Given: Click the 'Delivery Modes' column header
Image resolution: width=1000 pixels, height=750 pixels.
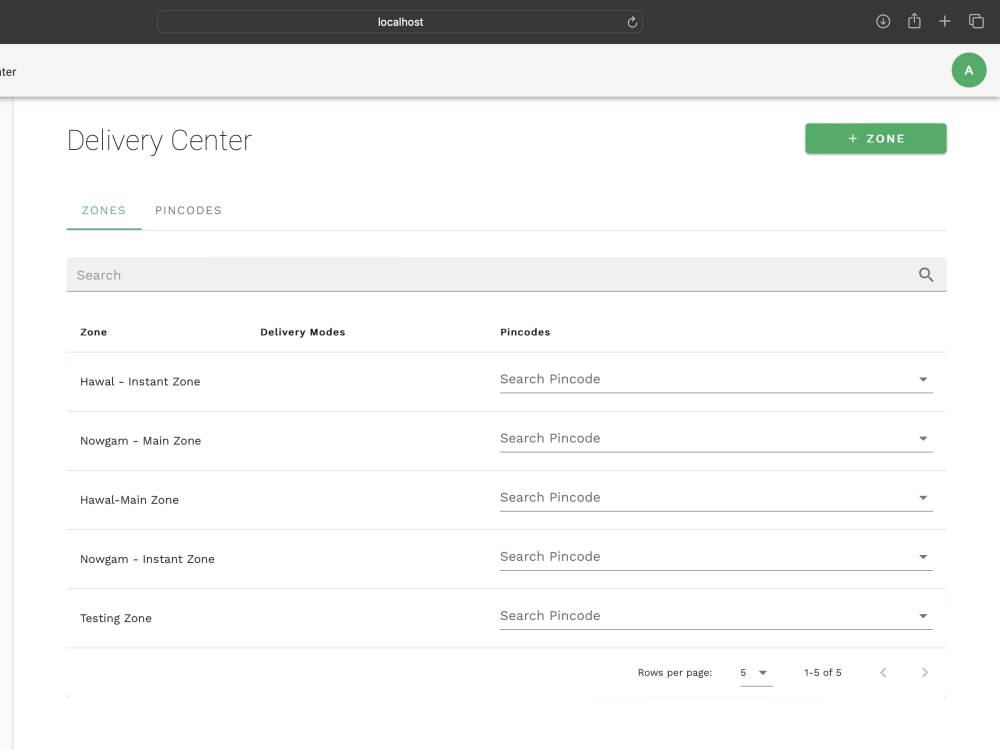Looking at the screenshot, I should click(303, 332).
